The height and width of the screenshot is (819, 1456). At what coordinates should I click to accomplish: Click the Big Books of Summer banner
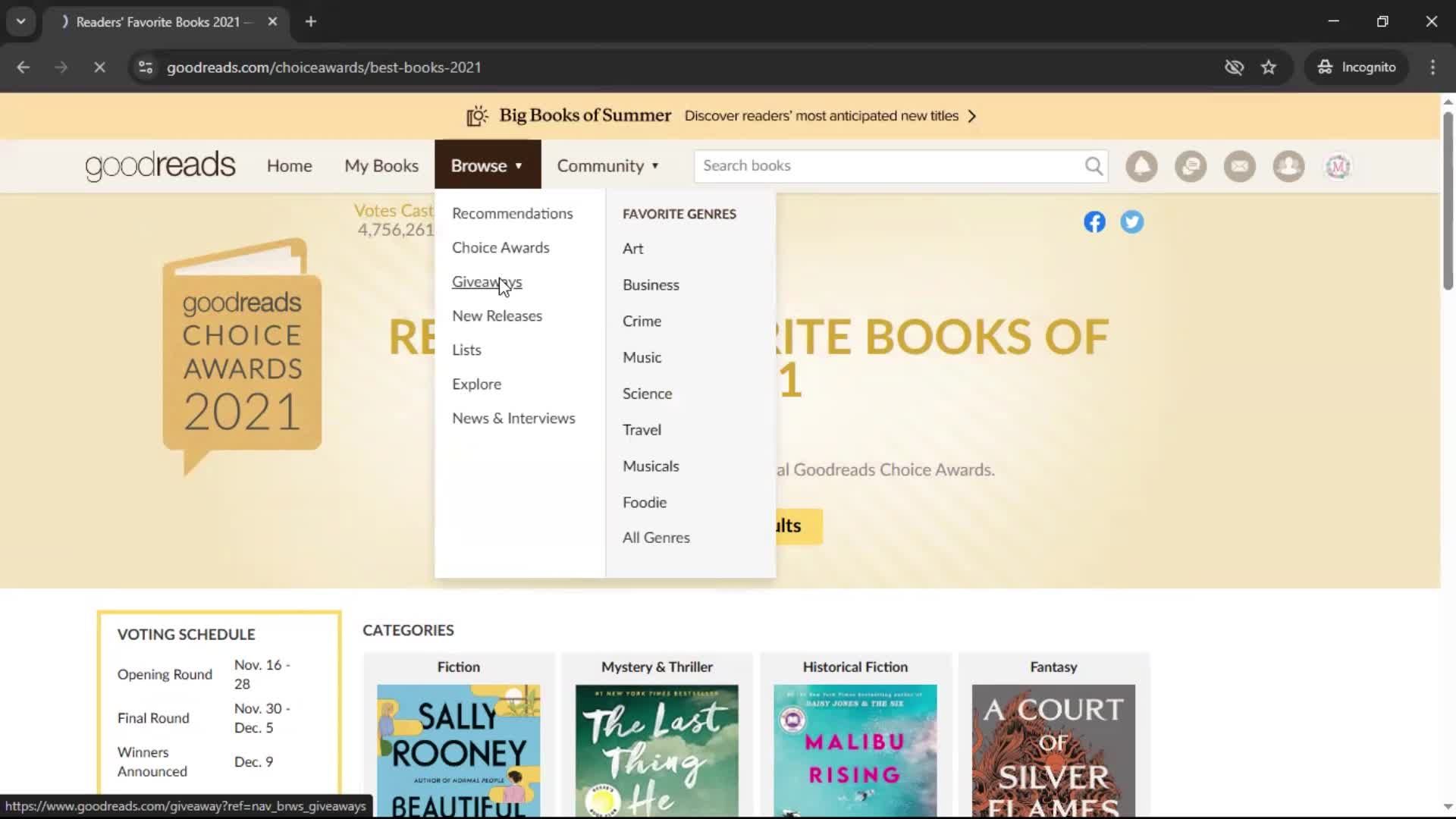720,116
